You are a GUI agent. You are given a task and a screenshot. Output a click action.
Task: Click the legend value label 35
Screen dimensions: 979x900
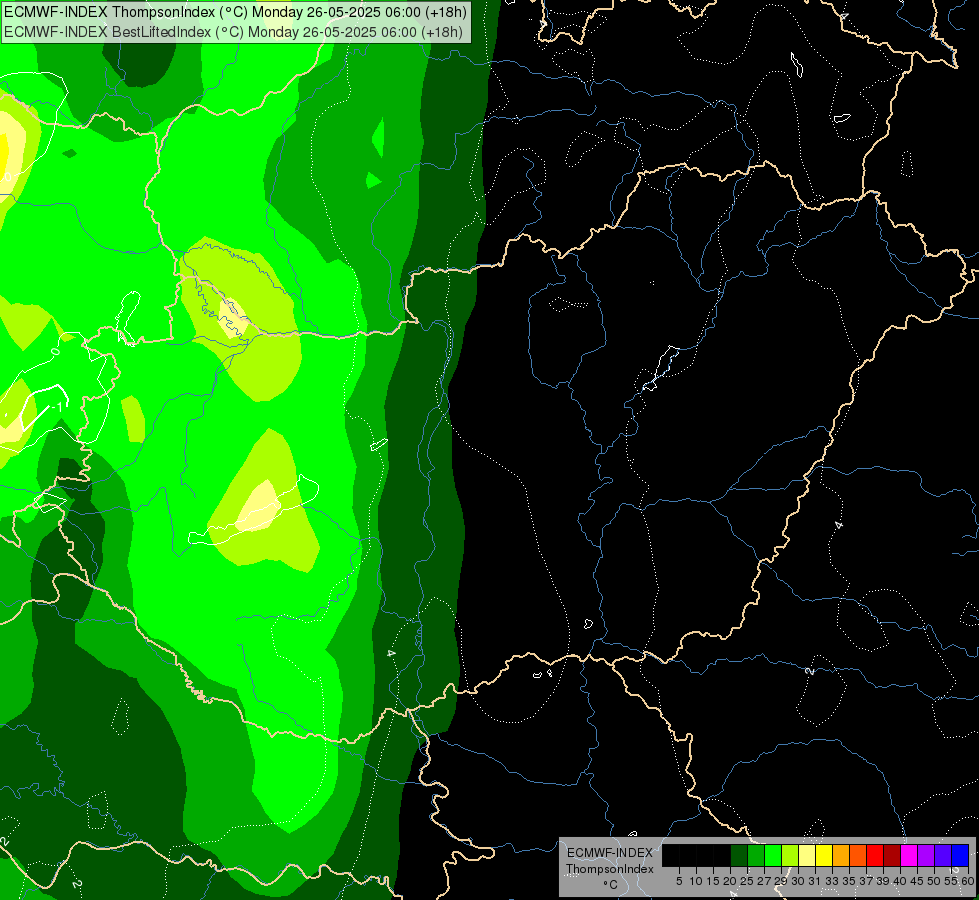pos(849,881)
